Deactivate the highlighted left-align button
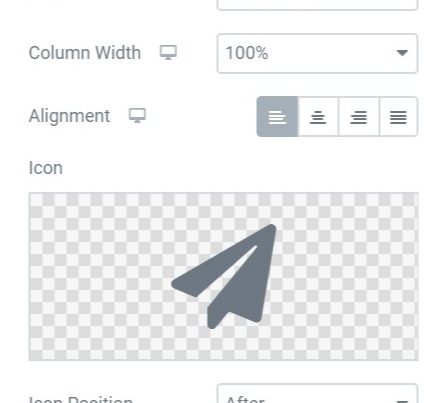The width and height of the screenshot is (441, 403). click(277, 117)
